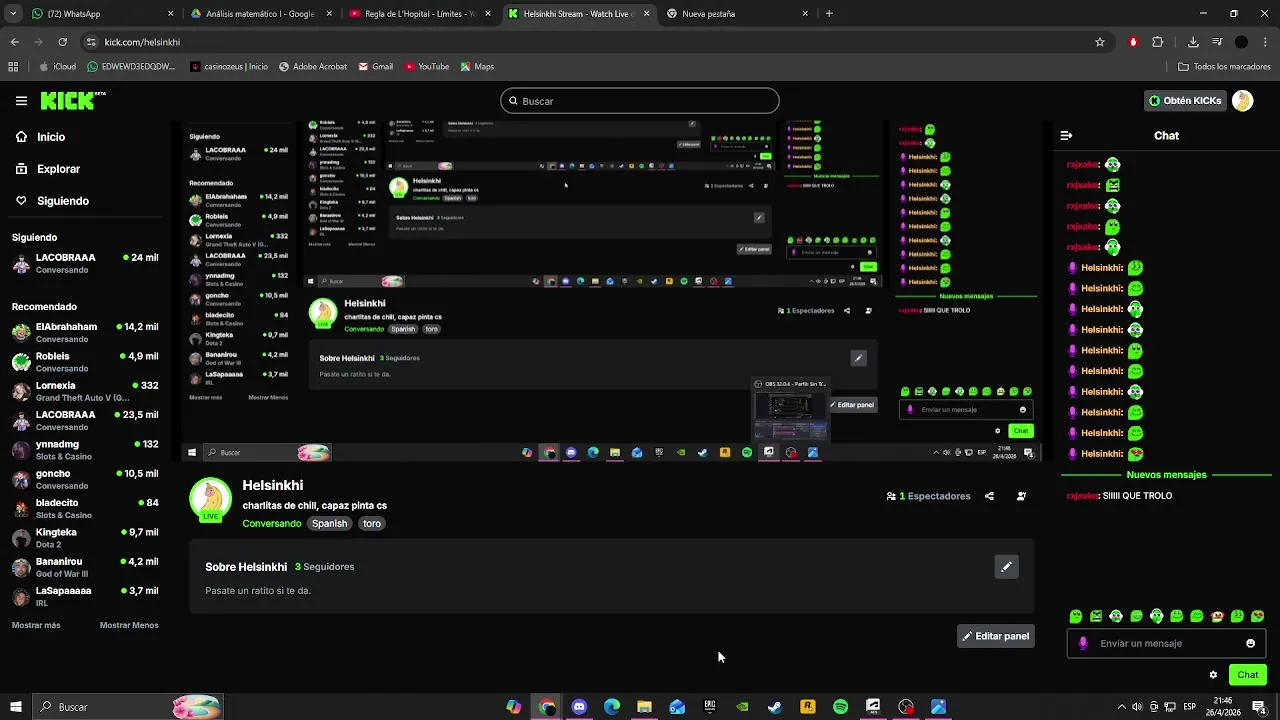Click the Helsinkhi avatar with LIVE badge
Image resolution: width=1280 pixels, height=720 pixels.
pos(210,501)
